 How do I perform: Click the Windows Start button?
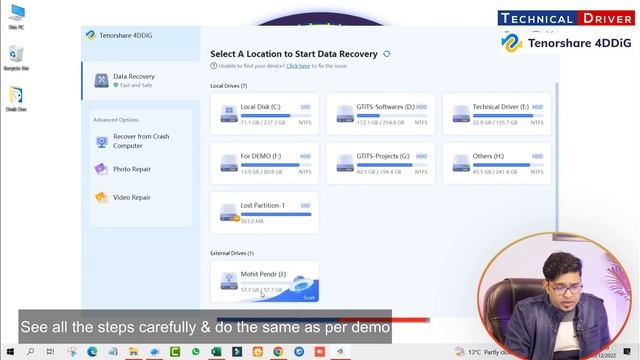(x=10, y=351)
